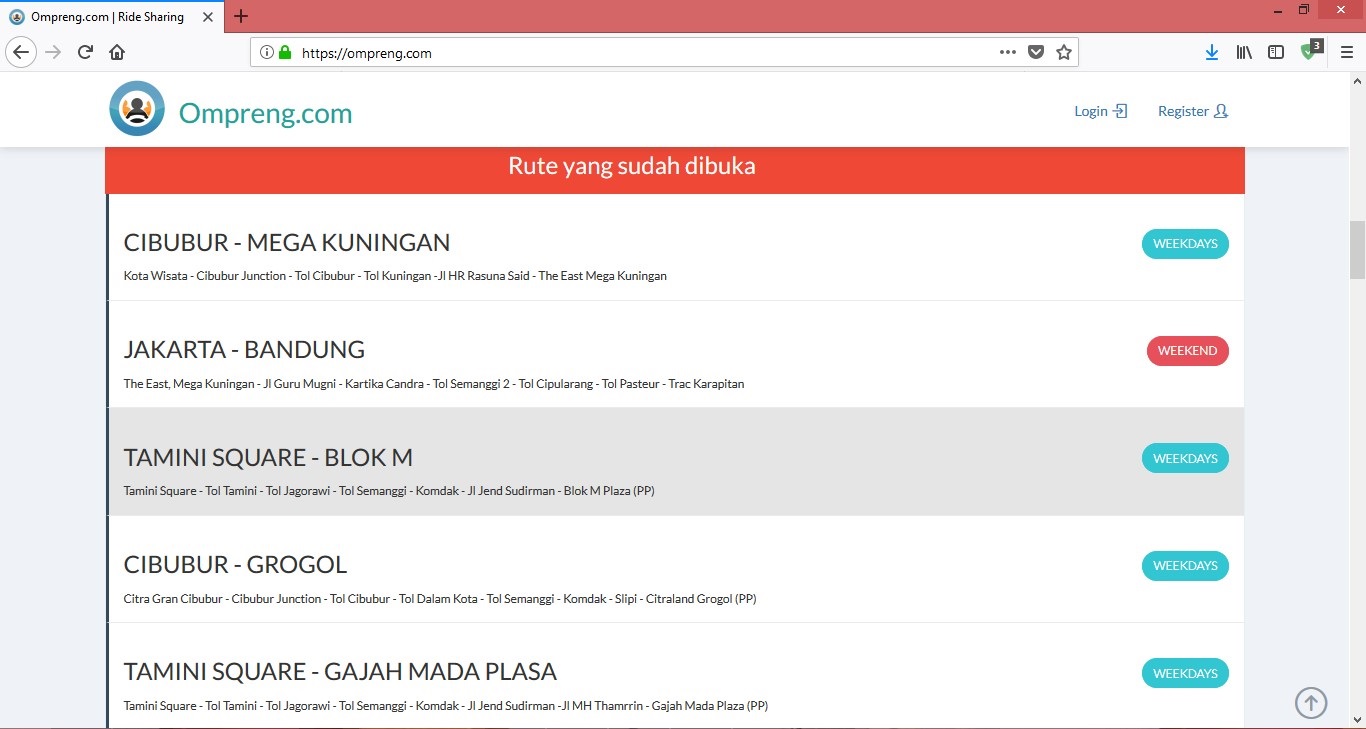Open the page actions three-dot menu
The height and width of the screenshot is (729, 1366).
click(1008, 52)
